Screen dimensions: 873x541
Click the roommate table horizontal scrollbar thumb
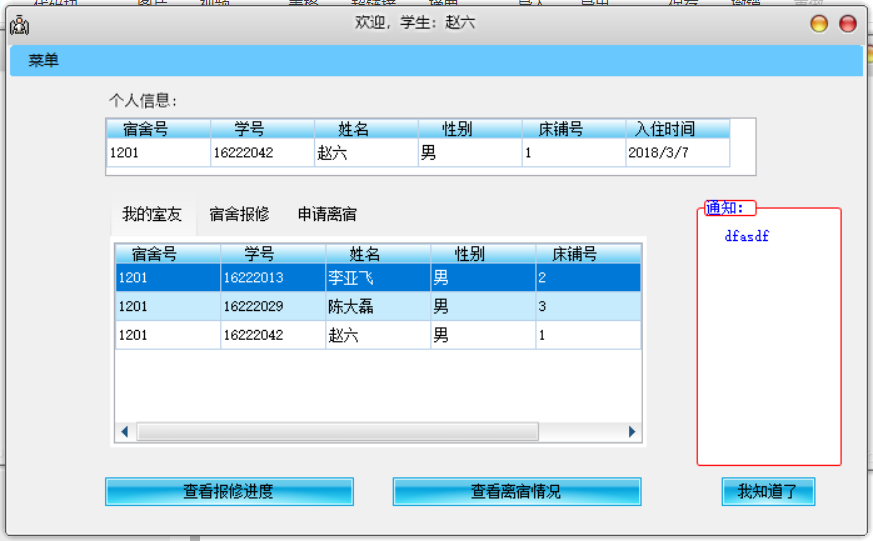click(337, 432)
